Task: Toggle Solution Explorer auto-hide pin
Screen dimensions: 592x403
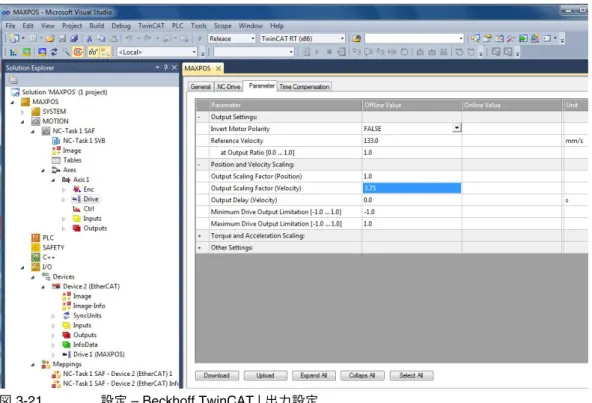Action: [x=166, y=68]
